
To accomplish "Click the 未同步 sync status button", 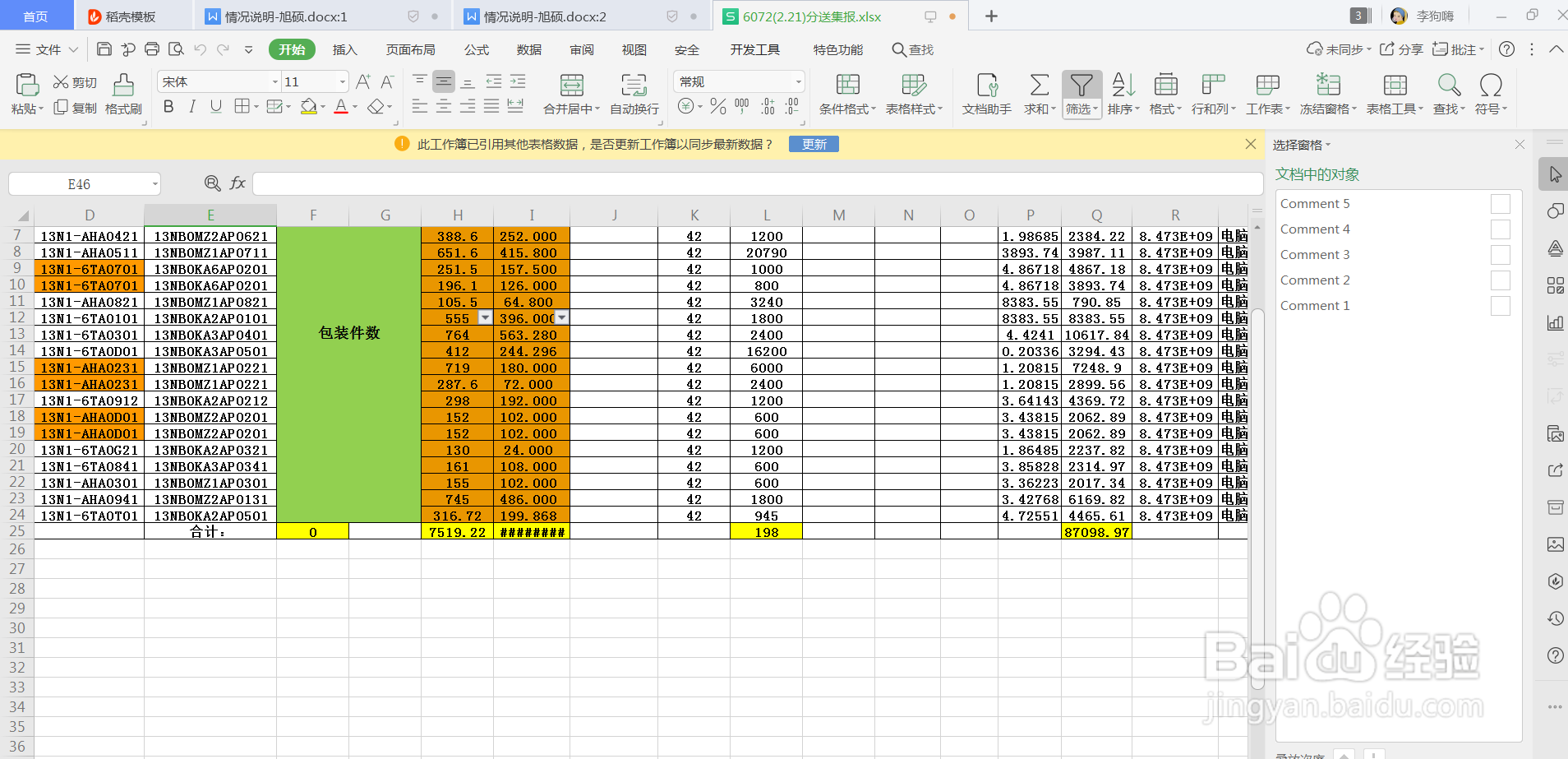I will pos(1339,49).
